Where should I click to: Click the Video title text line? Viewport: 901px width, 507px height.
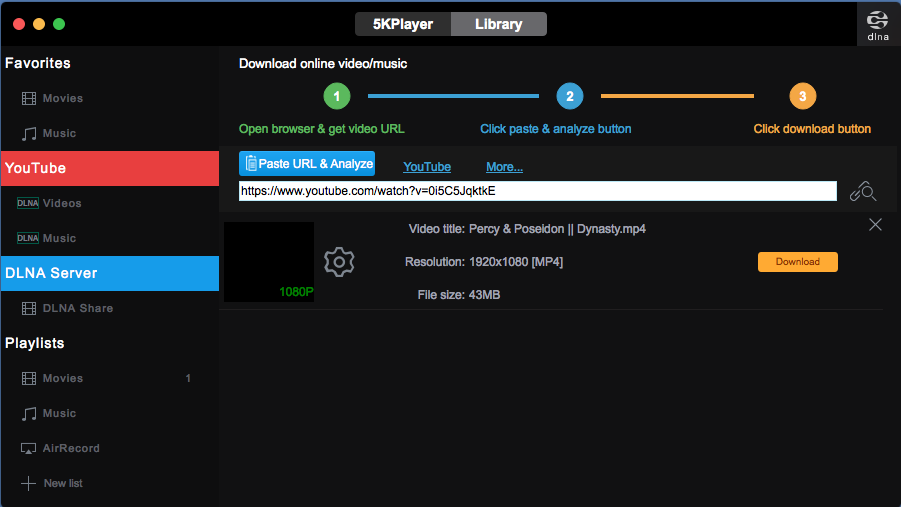(527, 229)
